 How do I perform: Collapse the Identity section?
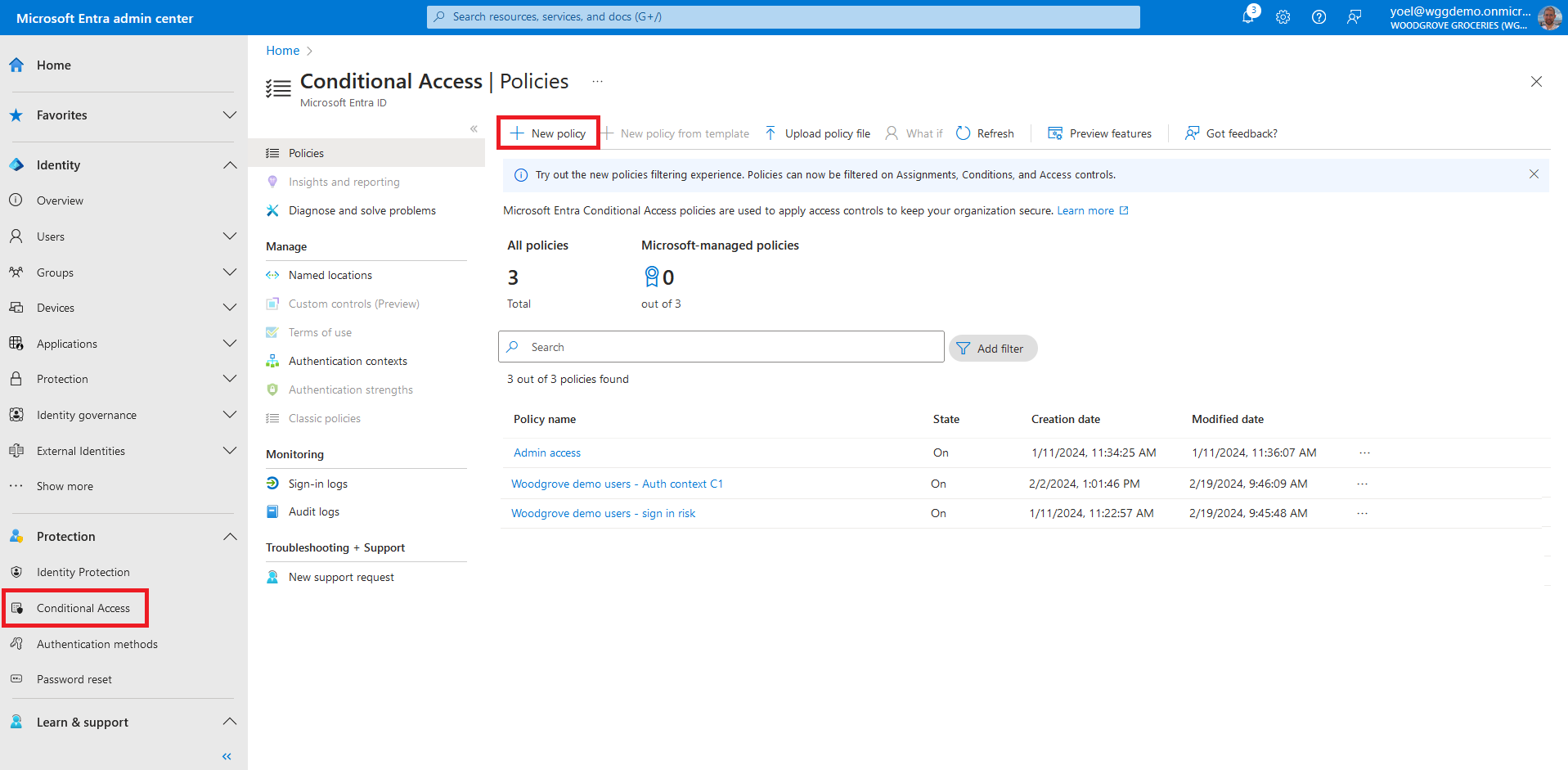point(230,165)
